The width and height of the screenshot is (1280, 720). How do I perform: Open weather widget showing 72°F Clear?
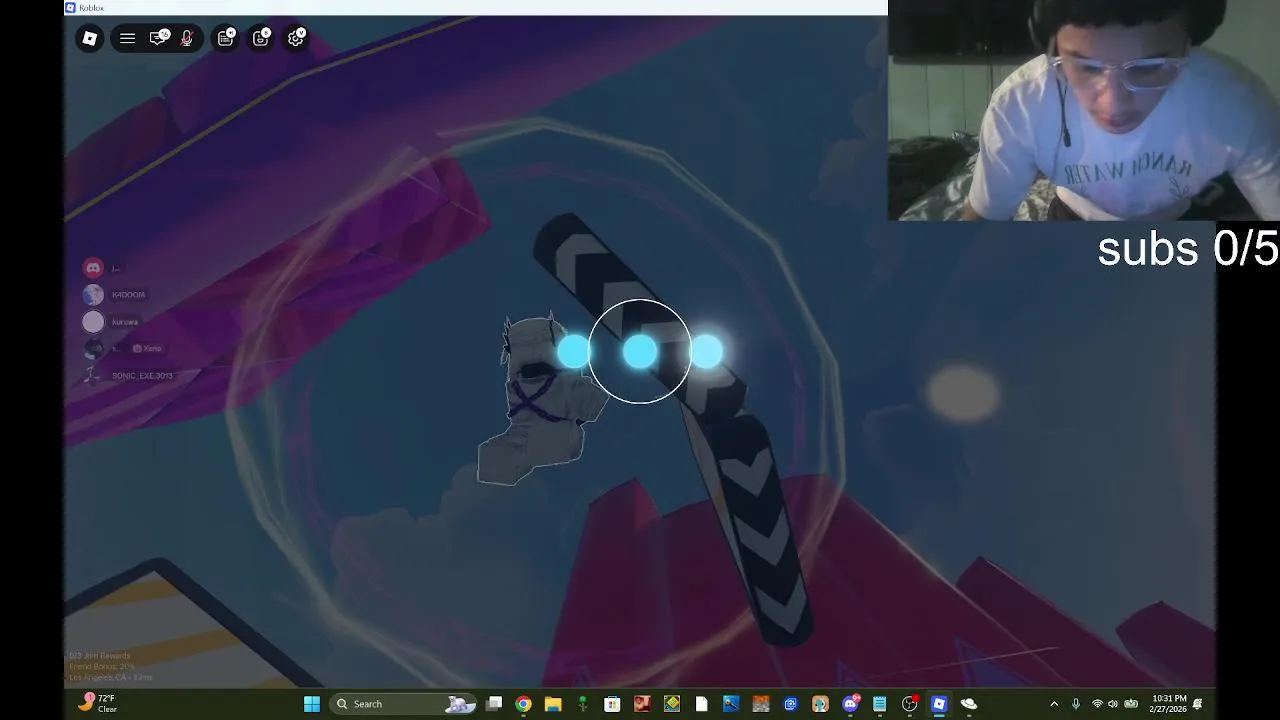coord(97,703)
